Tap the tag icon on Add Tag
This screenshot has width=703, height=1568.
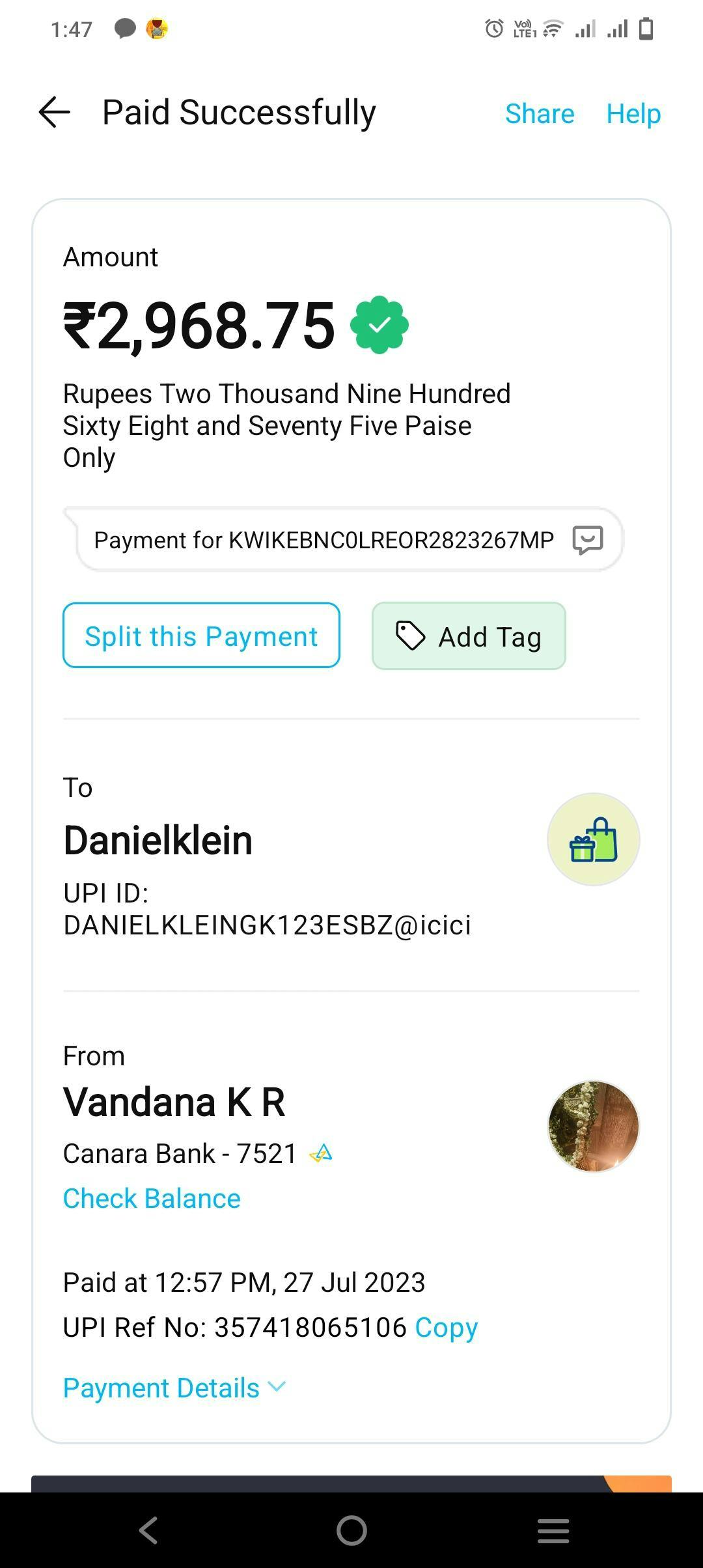[410, 636]
